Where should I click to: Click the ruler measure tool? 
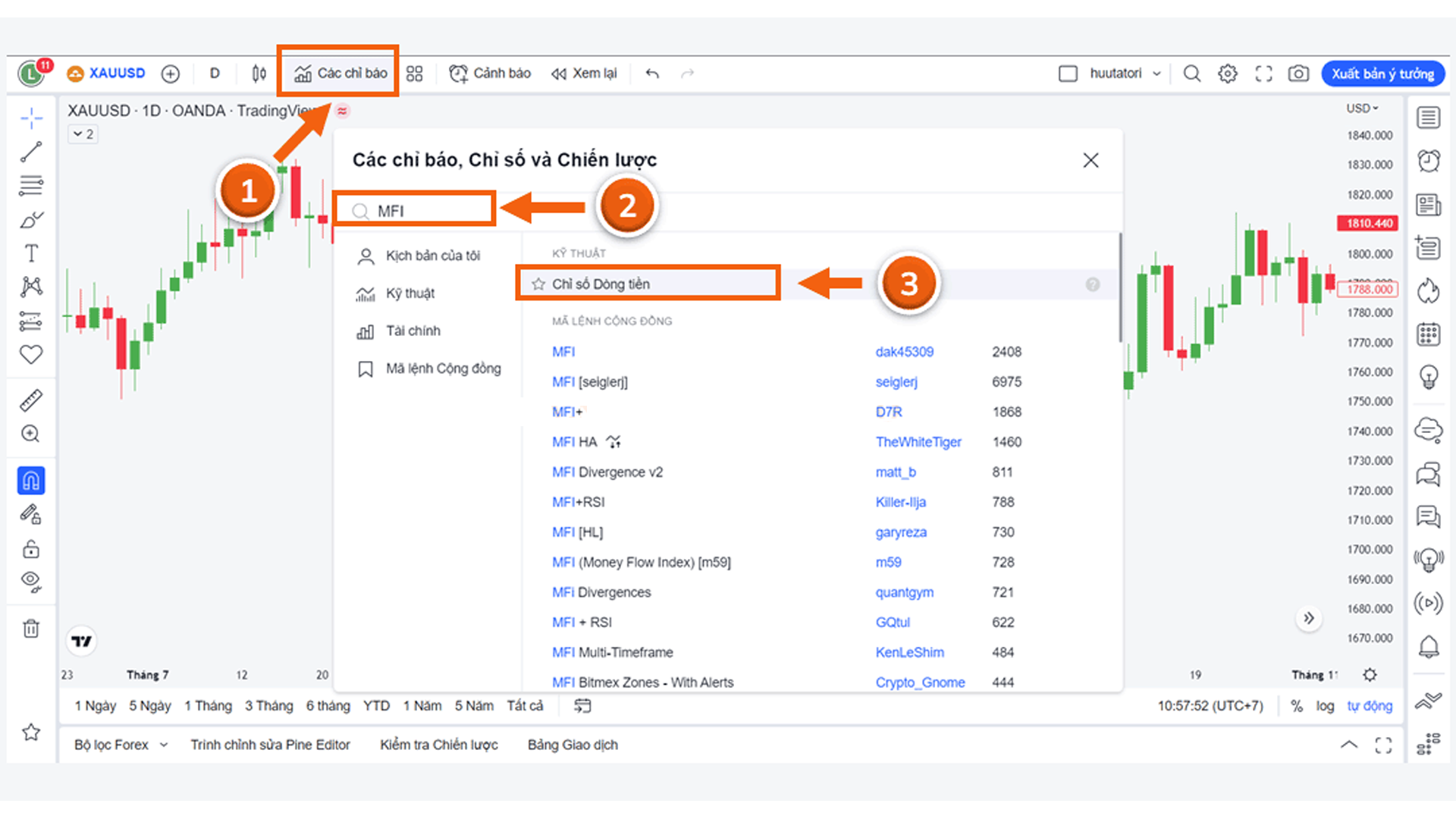(x=31, y=400)
